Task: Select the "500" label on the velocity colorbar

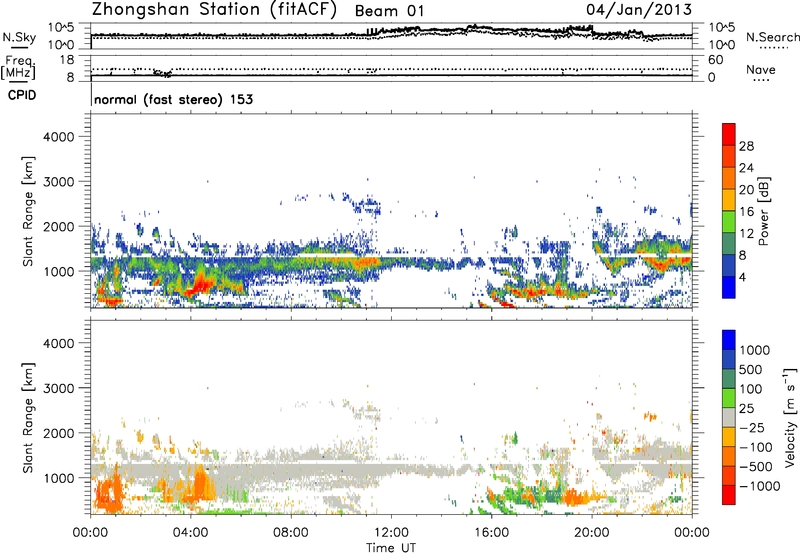Action: [x=750, y=370]
